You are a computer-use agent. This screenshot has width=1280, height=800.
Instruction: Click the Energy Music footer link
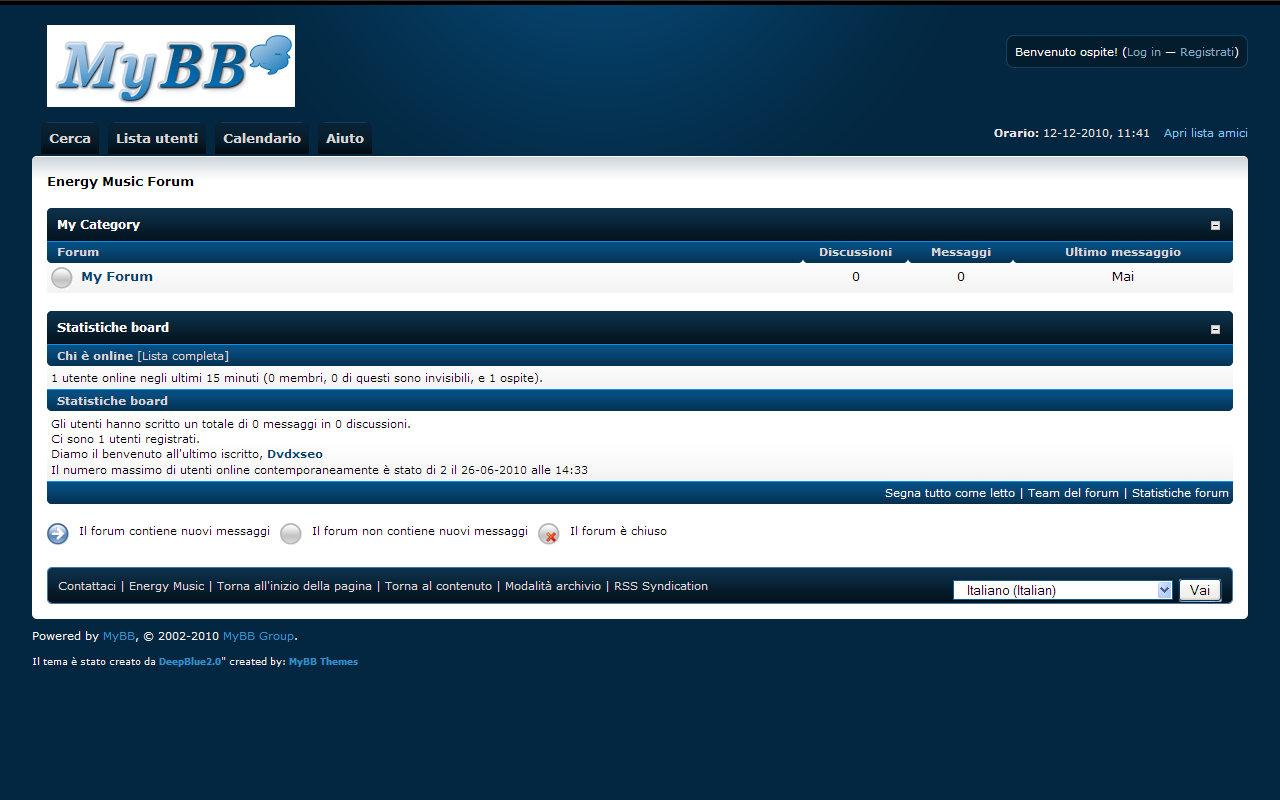[166, 586]
